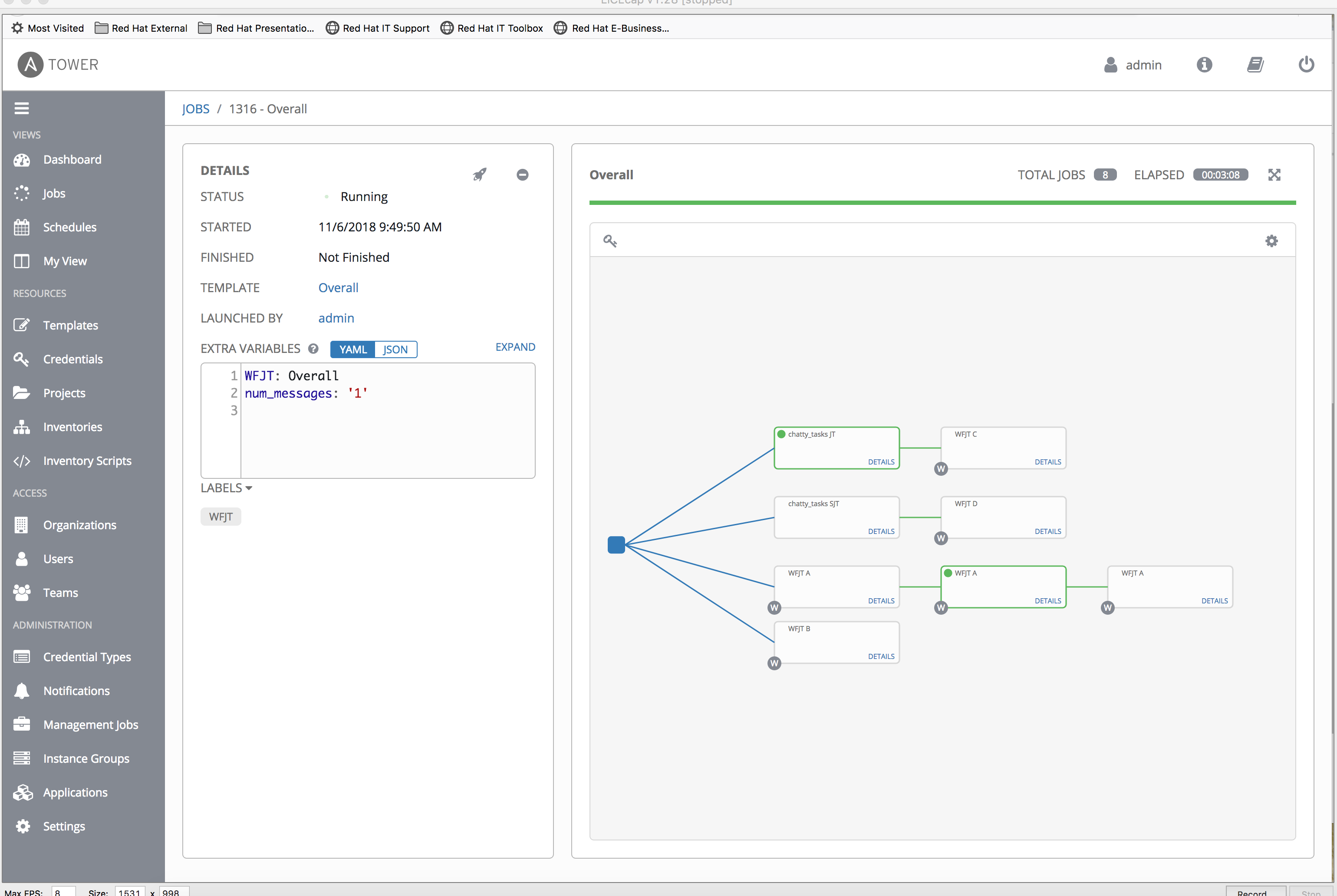The width and height of the screenshot is (1337, 896).
Task: Select YAML extra variables format
Action: 352,350
